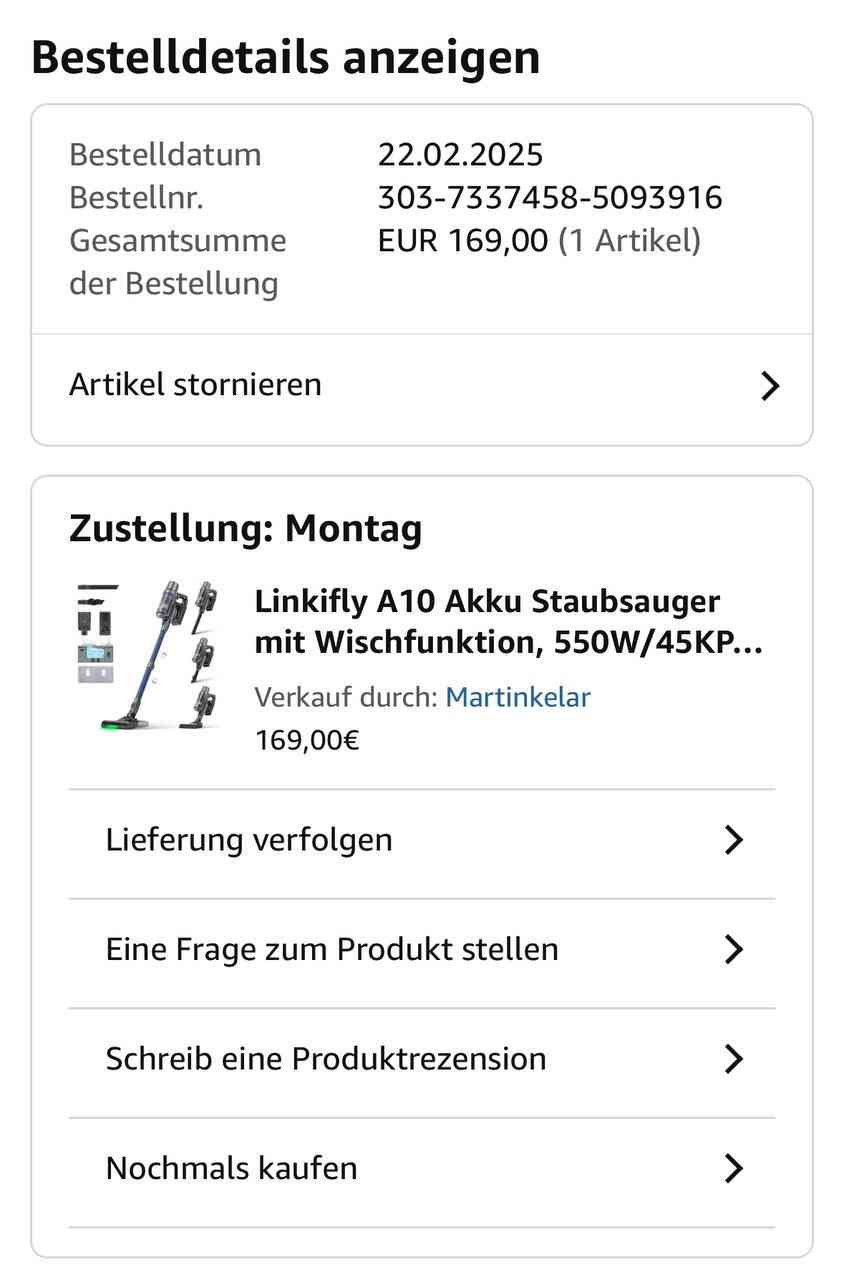
Task: Open the seller link Martinkelar
Action: pyautogui.click(x=518, y=697)
